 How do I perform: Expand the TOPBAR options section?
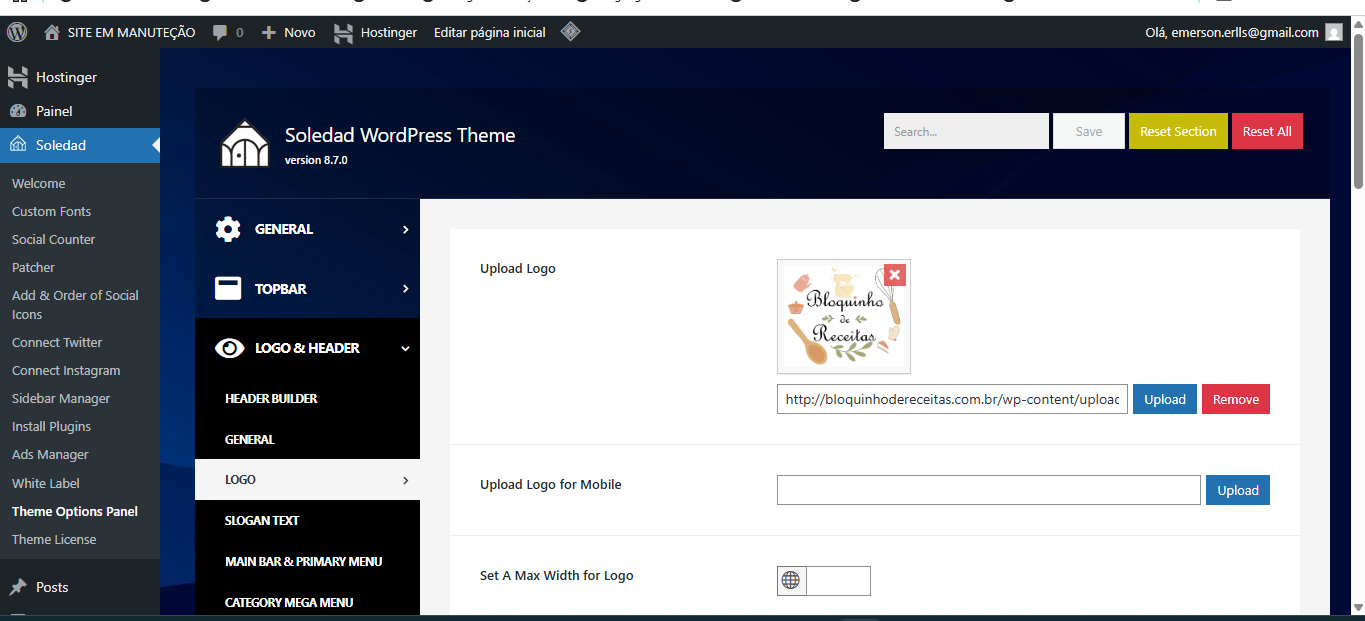tap(307, 289)
